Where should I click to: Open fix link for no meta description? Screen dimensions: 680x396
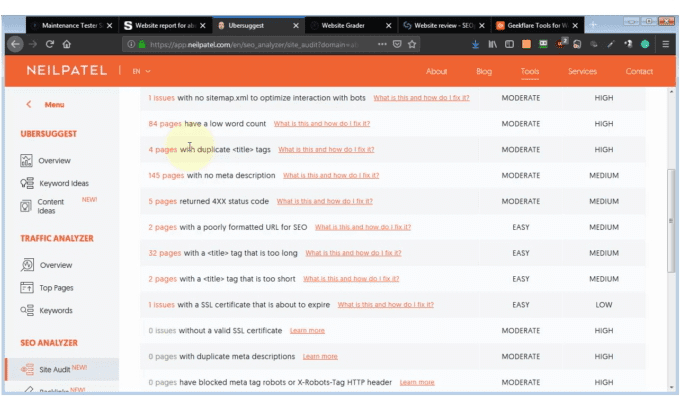[331, 175]
